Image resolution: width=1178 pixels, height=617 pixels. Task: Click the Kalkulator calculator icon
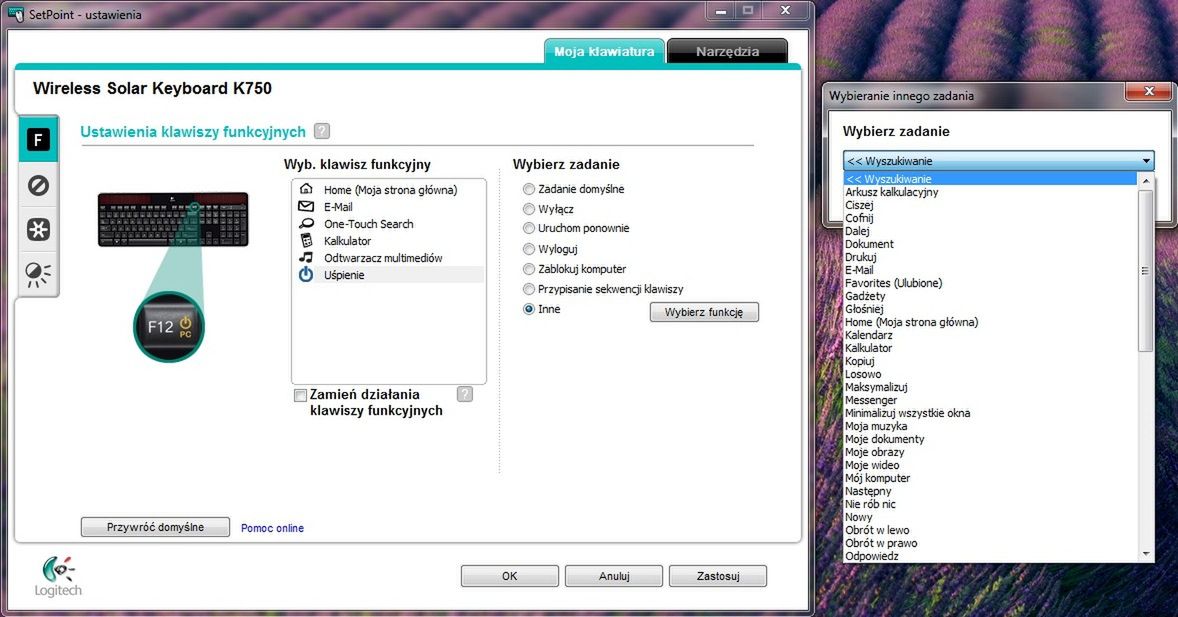coord(306,240)
